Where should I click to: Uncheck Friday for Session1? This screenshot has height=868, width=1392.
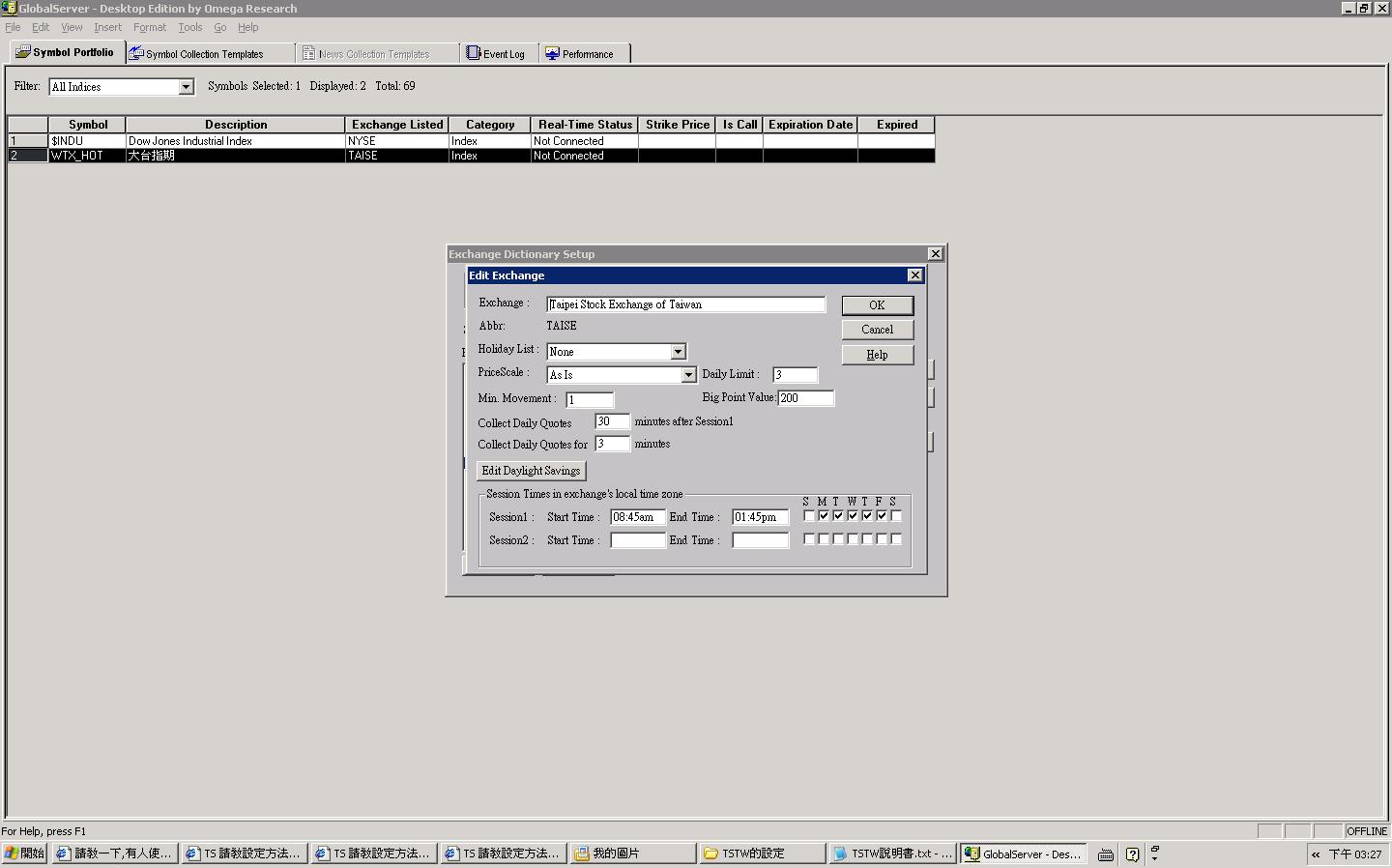coord(882,515)
